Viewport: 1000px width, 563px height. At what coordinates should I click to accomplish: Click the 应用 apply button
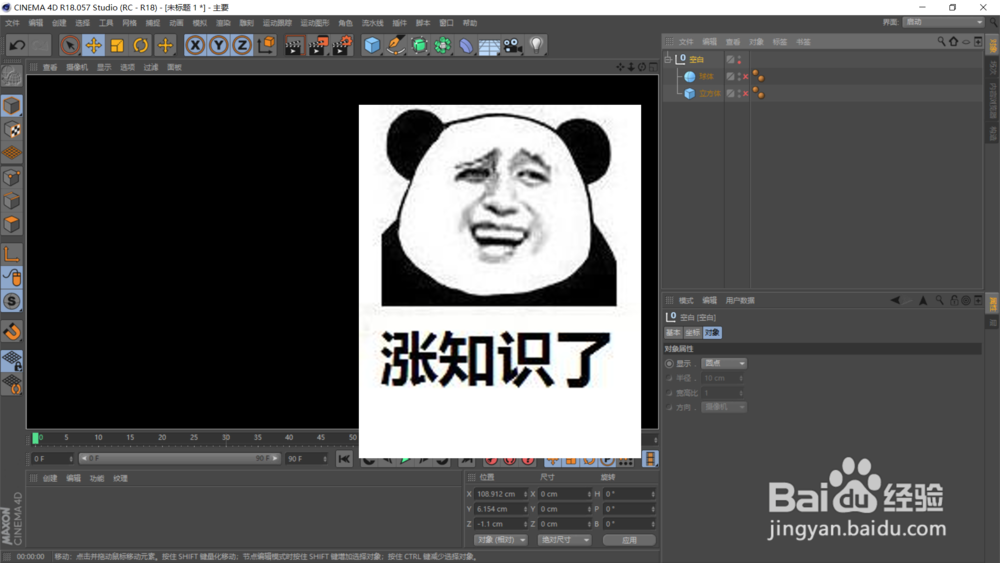coord(629,540)
